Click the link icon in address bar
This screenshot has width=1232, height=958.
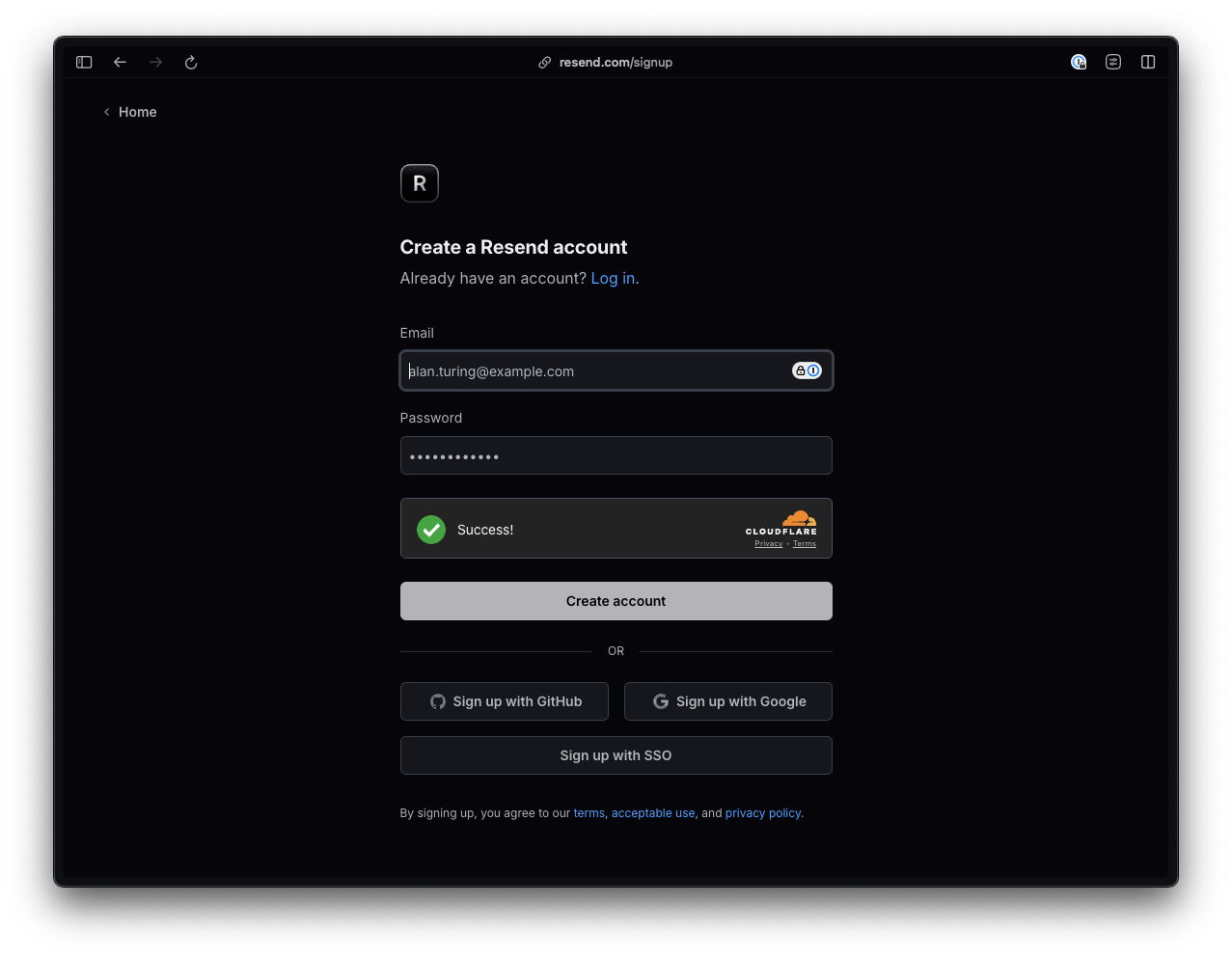[545, 62]
